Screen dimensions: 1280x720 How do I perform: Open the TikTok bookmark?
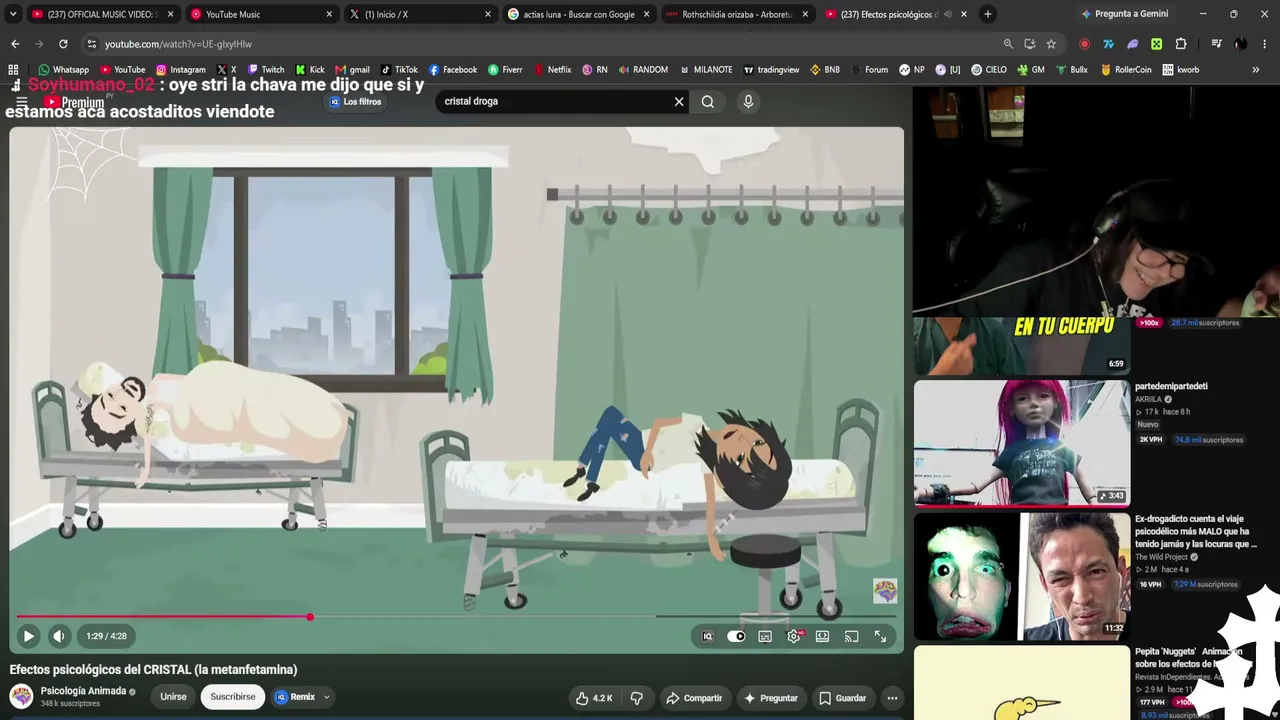399,70
